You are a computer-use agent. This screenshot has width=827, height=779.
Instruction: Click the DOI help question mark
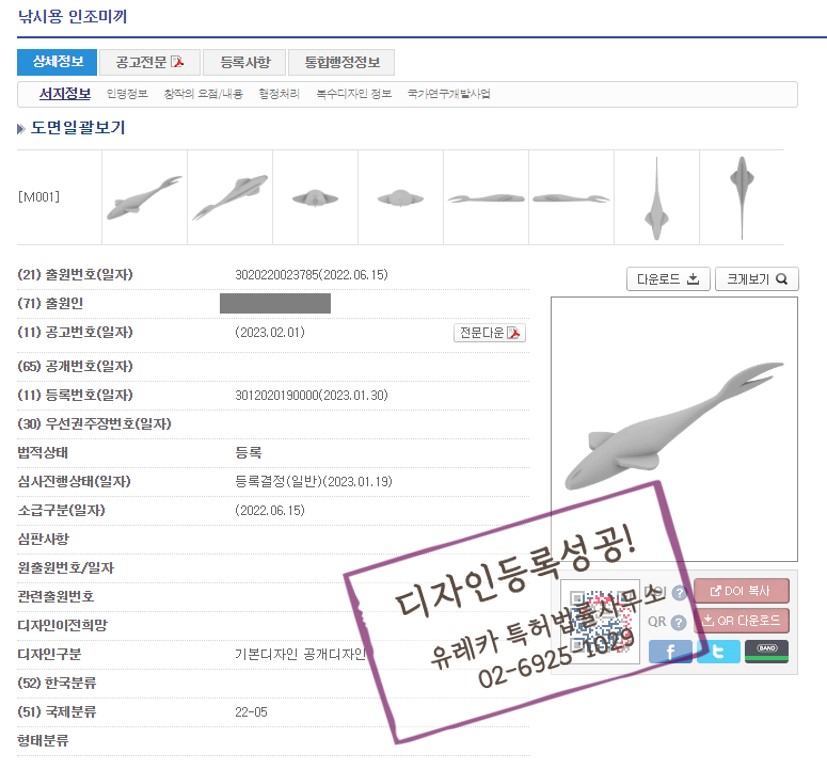tap(679, 593)
